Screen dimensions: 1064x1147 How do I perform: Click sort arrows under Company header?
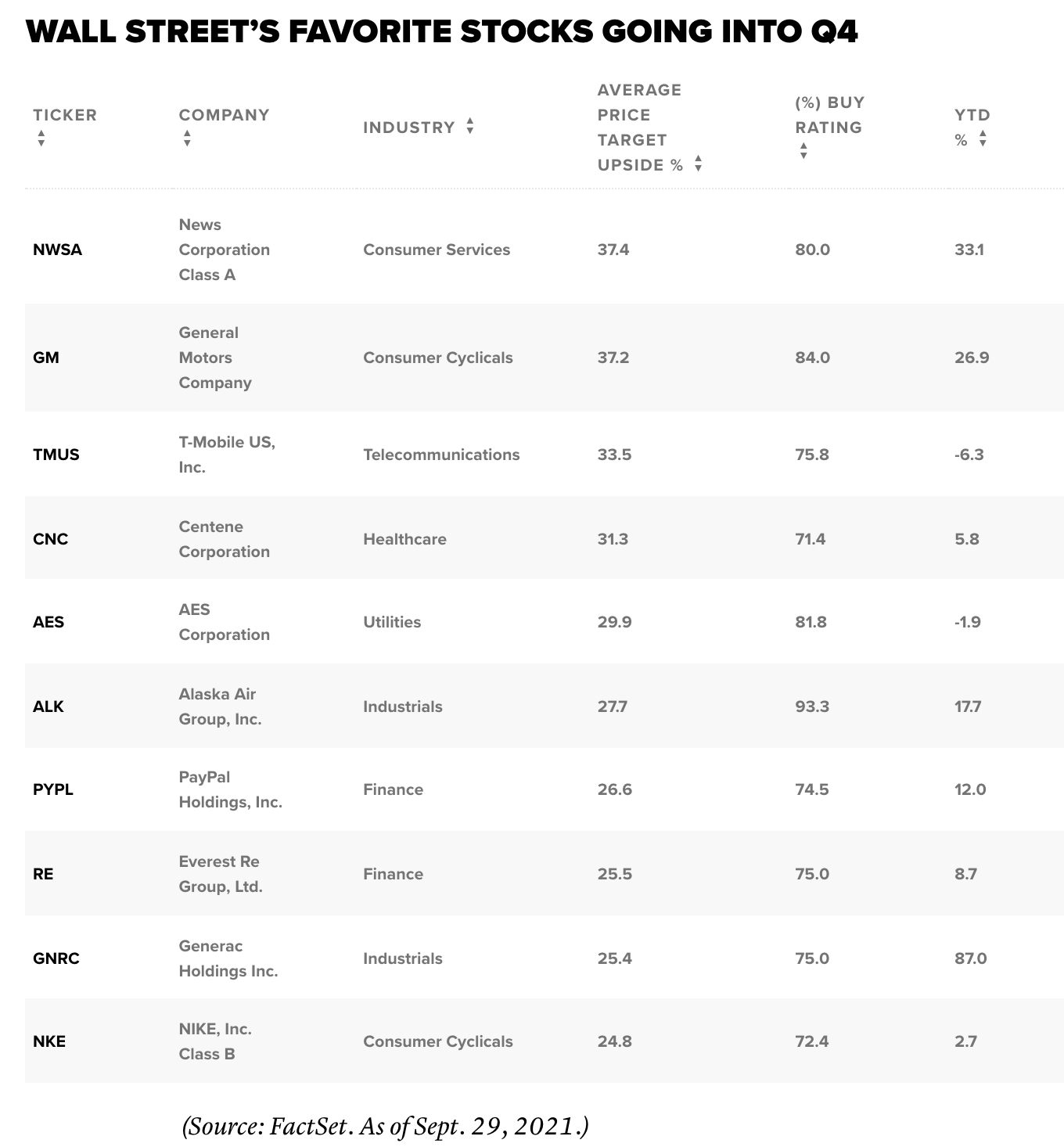tap(187, 139)
